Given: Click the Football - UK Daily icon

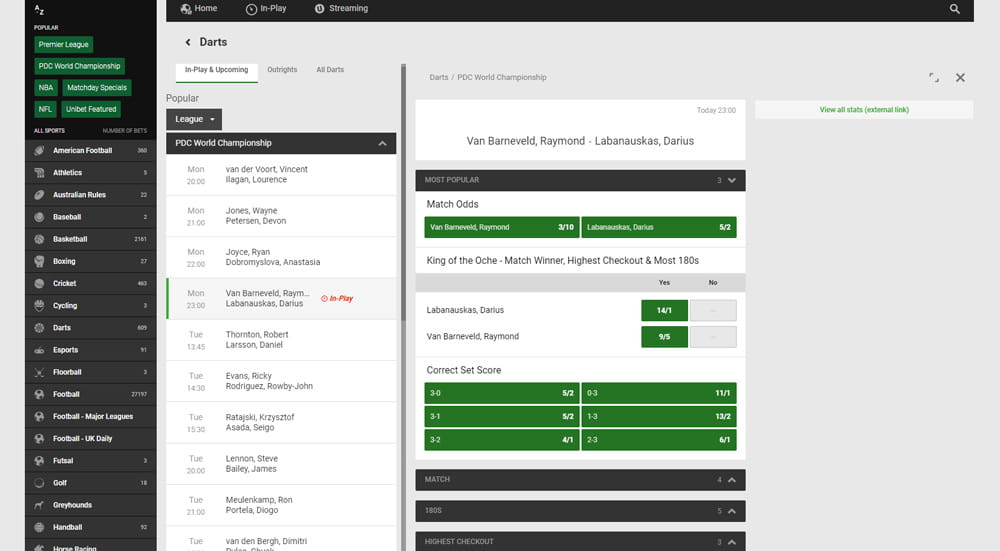Looking at the screenshot, I should point(40,439).
